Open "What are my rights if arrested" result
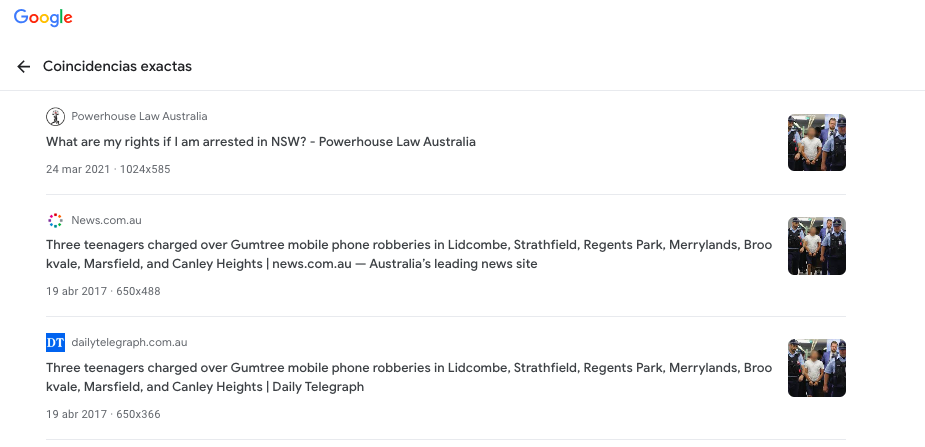The image size is (925, 447). pyautogui.click(x=260, y=142)
